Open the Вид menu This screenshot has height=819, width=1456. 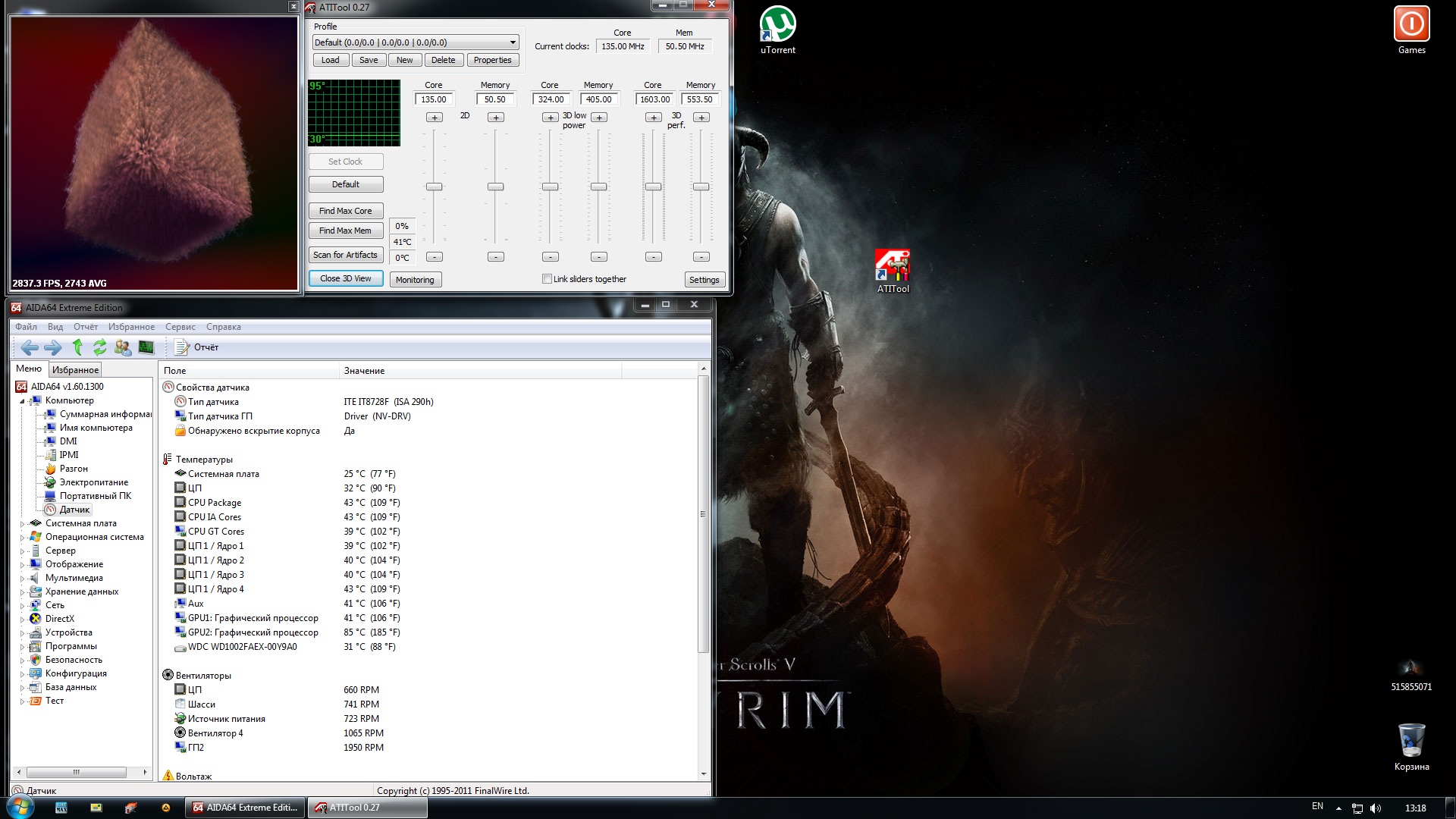point(55,327)
